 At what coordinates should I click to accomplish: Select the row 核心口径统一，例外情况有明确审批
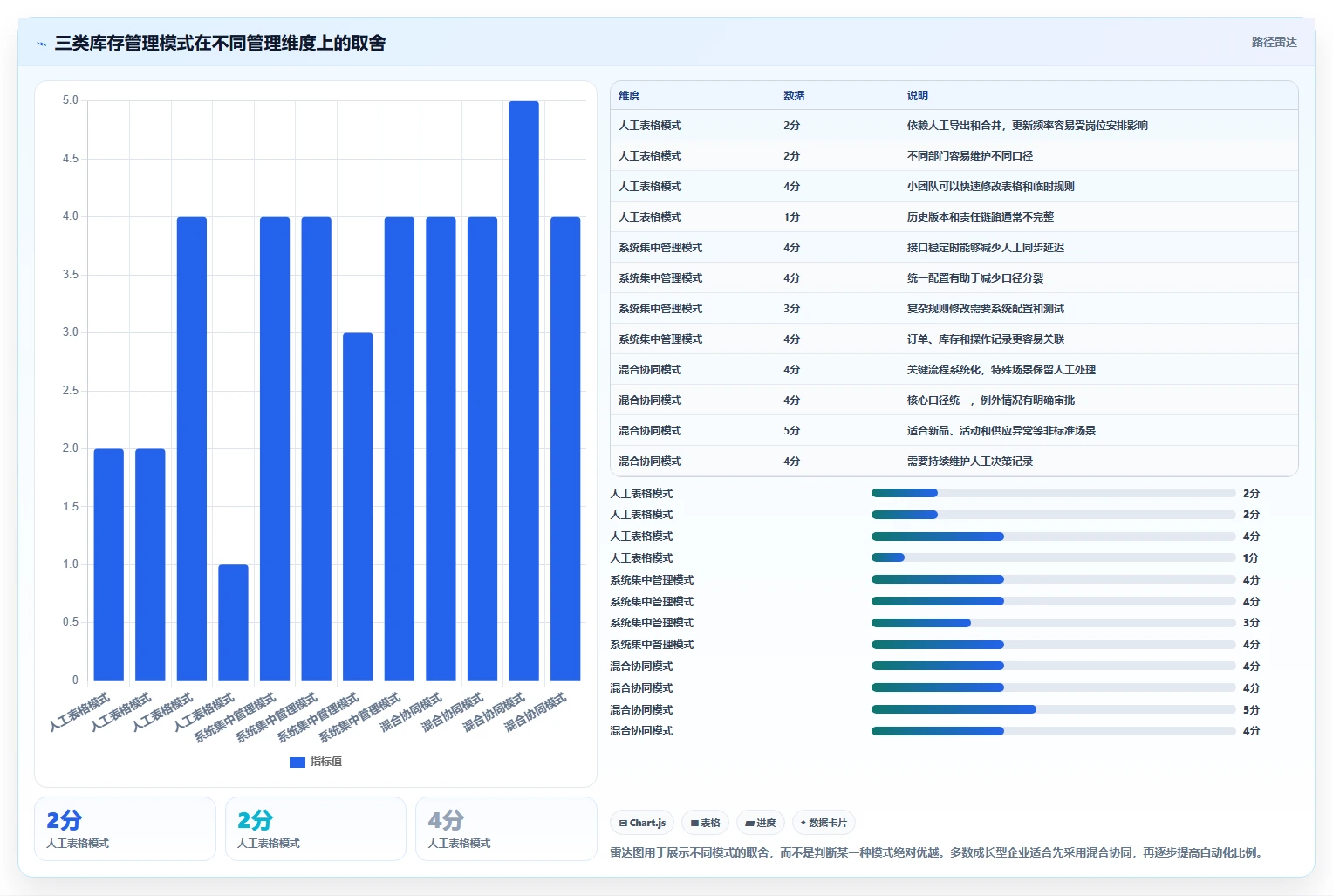point(954,400)
